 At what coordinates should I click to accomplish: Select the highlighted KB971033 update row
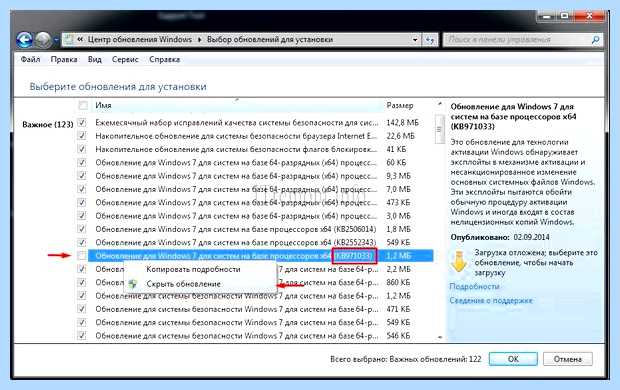(260, 256)
